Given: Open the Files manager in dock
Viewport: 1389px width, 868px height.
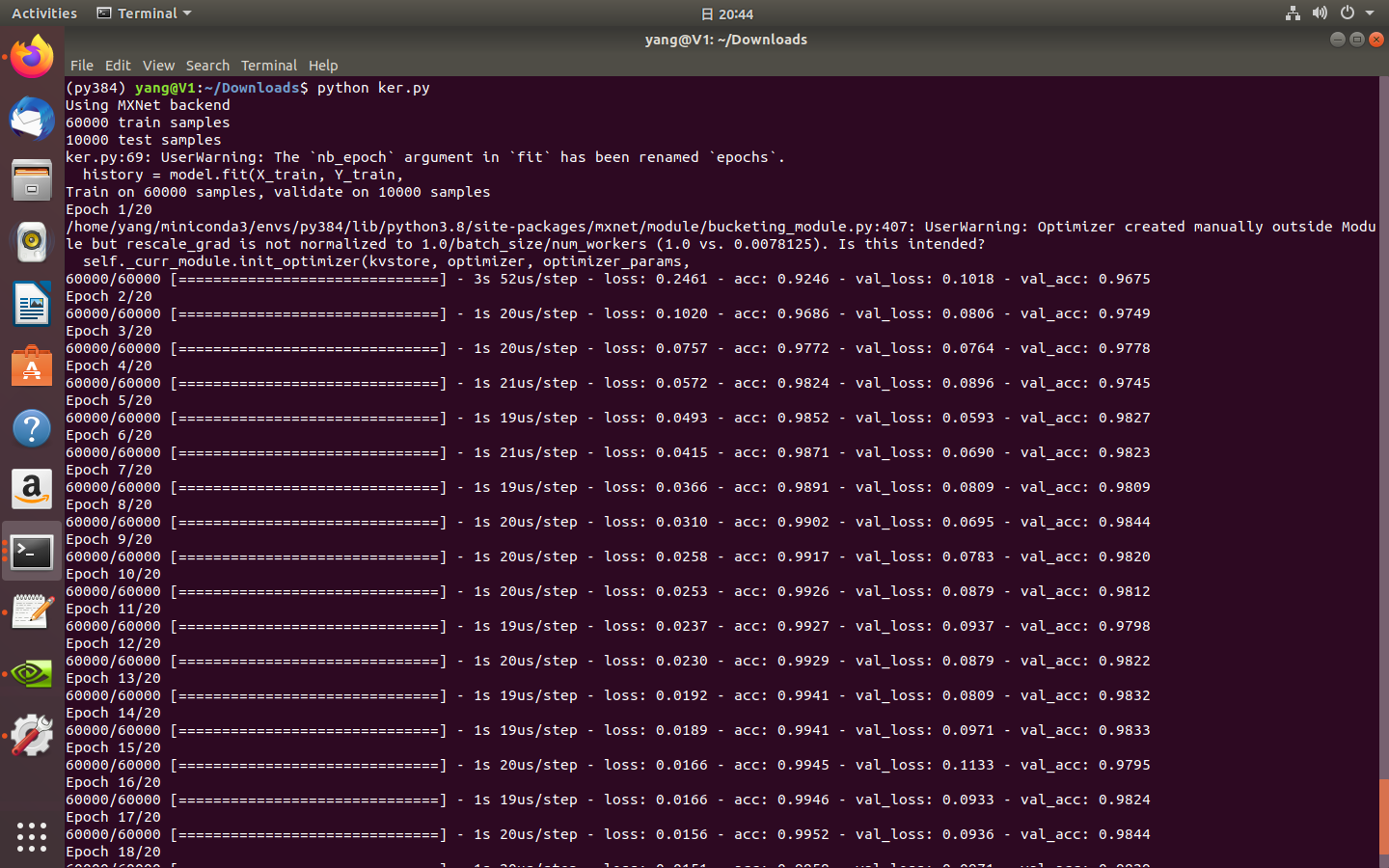Looking at the screenshot, I should pyautogui.click(x=32, y=180).
